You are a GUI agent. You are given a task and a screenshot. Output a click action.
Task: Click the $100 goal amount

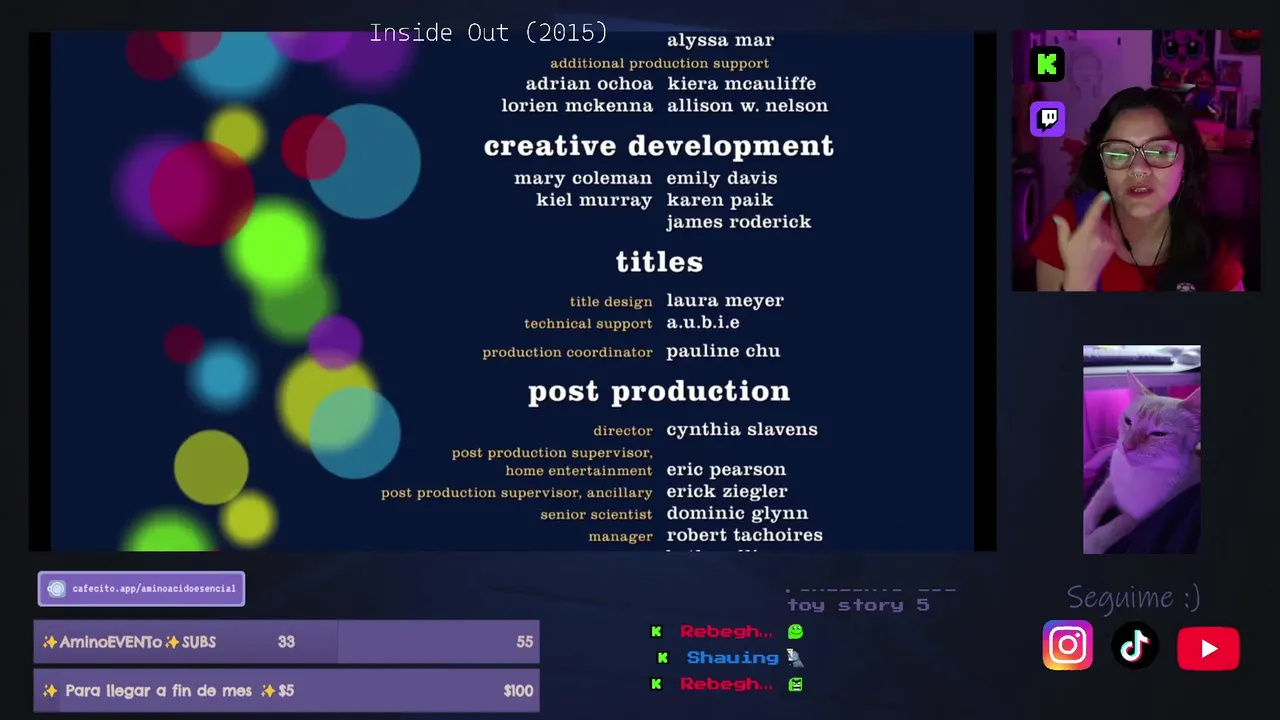point(518,691)
